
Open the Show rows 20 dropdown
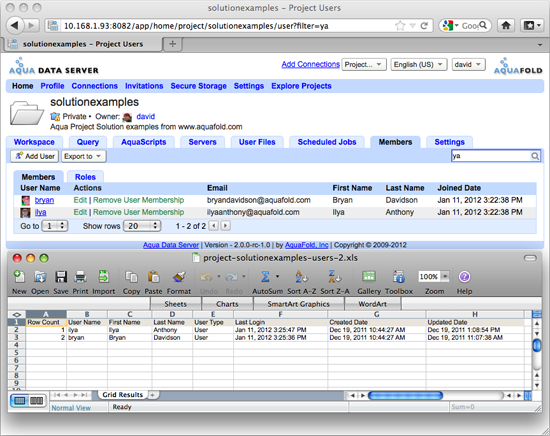(x=142, y=226)
